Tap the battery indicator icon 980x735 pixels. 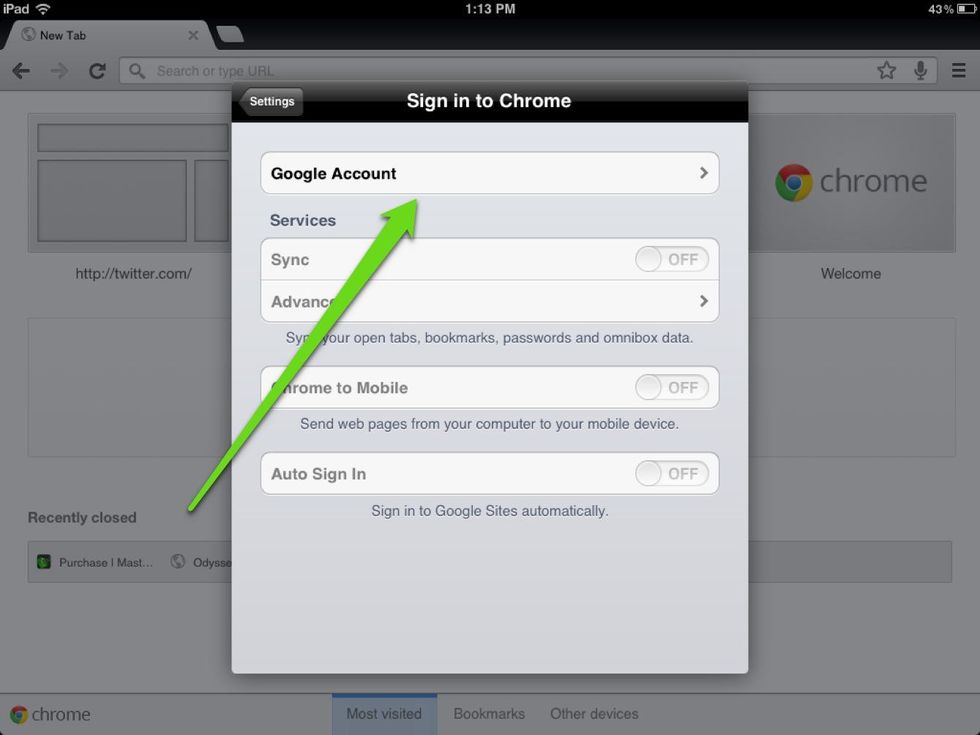pos(966,9)
